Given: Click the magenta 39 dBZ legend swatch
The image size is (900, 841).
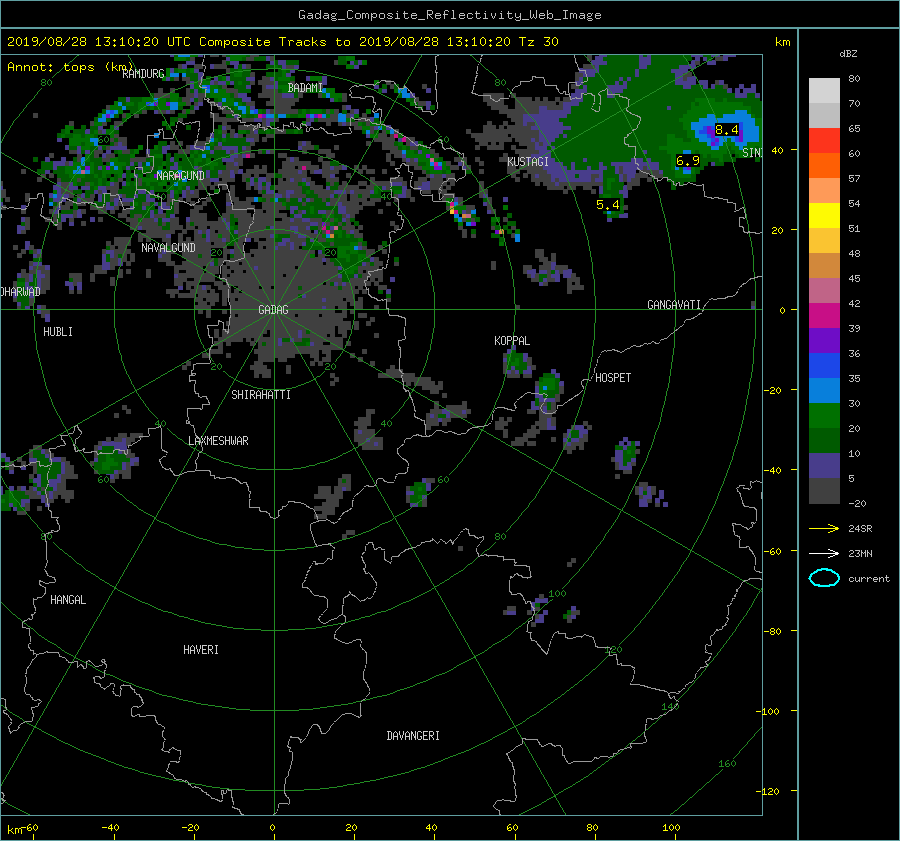Looking at the screenshot, I should pos(824,316).
